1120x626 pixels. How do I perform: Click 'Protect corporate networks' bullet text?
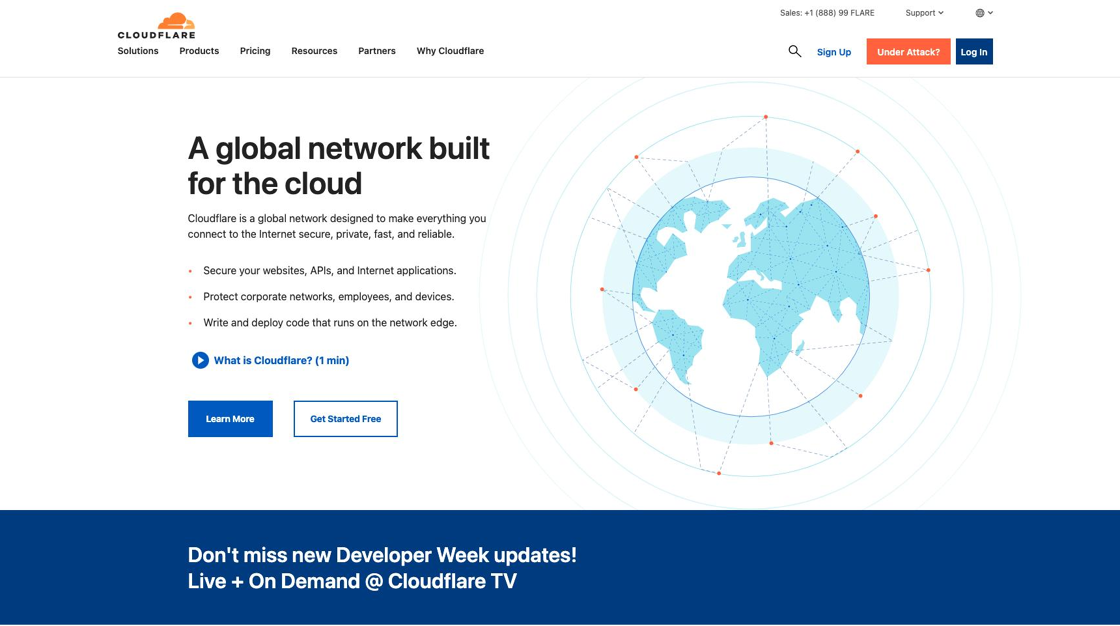329,297
